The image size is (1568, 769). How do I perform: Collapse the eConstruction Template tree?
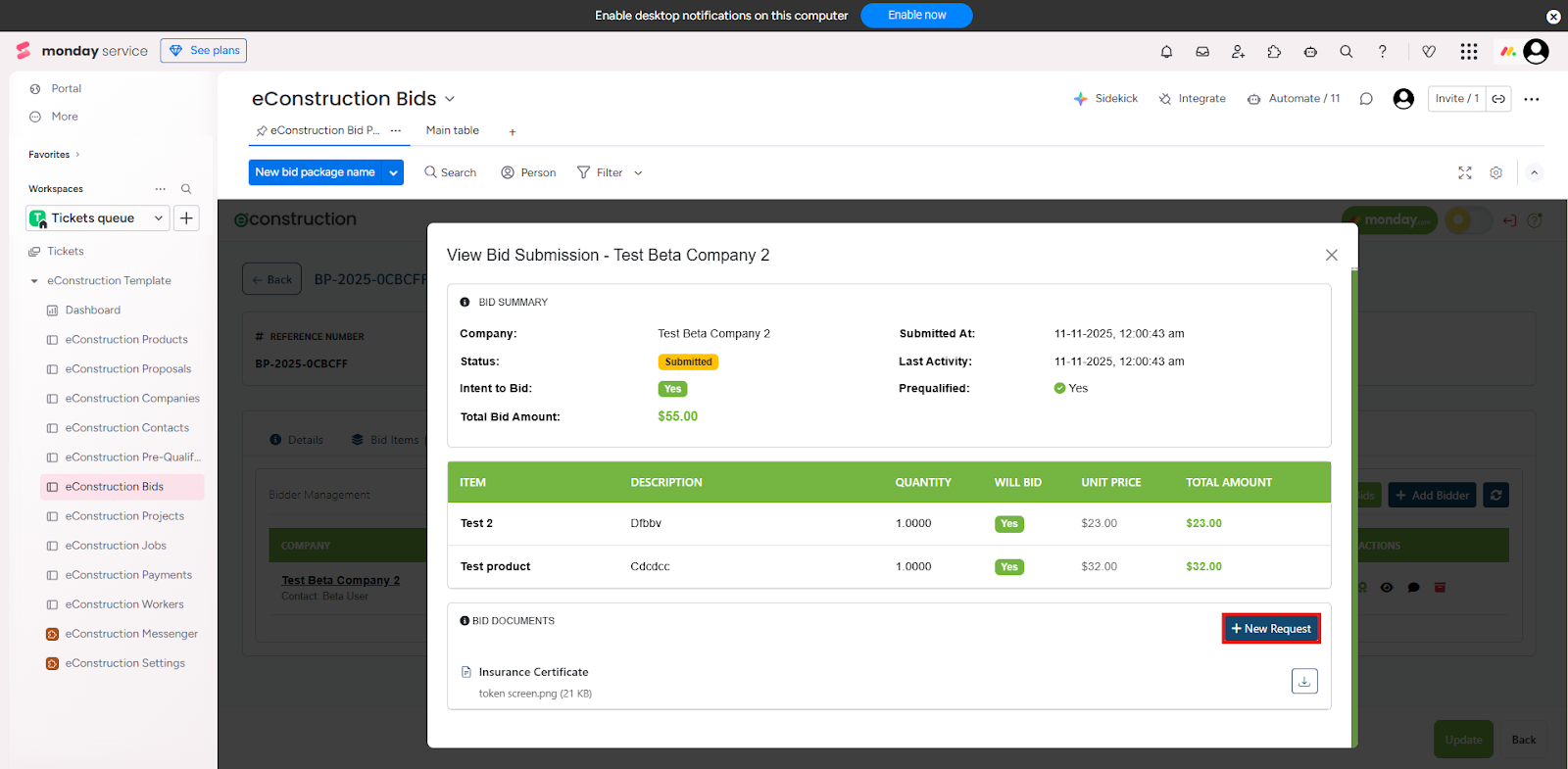34,281
